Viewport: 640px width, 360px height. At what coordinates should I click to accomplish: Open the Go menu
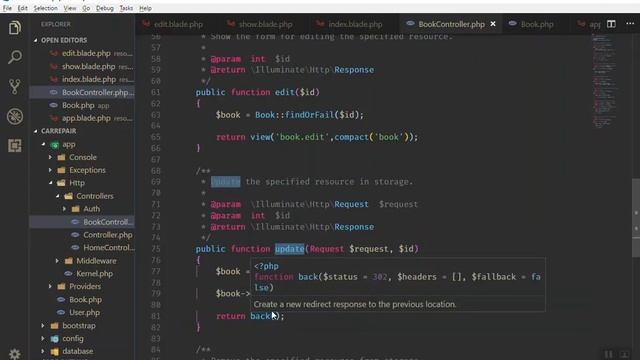tap(86, 8)
